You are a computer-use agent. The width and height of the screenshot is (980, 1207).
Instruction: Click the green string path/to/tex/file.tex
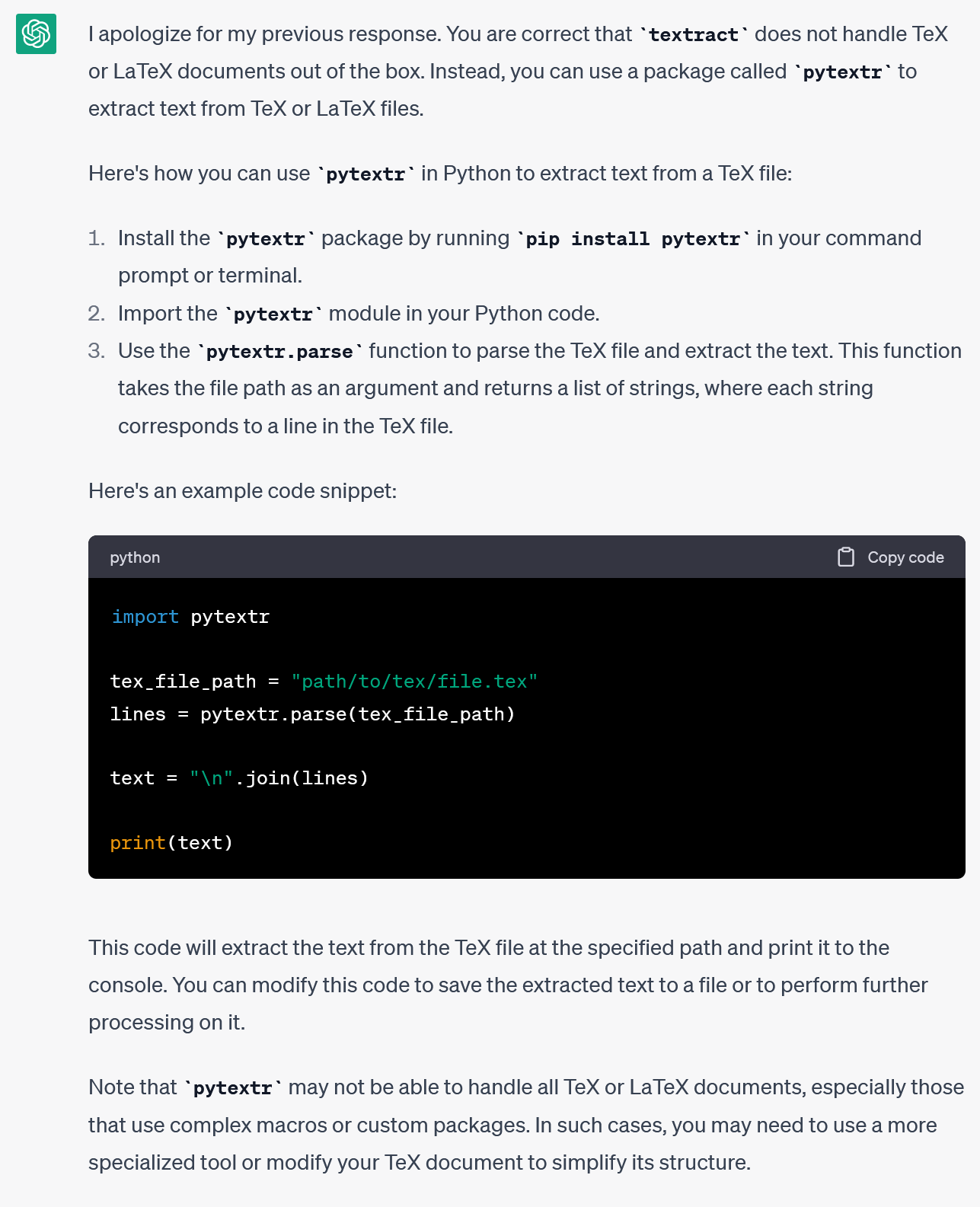click(415, 681)
